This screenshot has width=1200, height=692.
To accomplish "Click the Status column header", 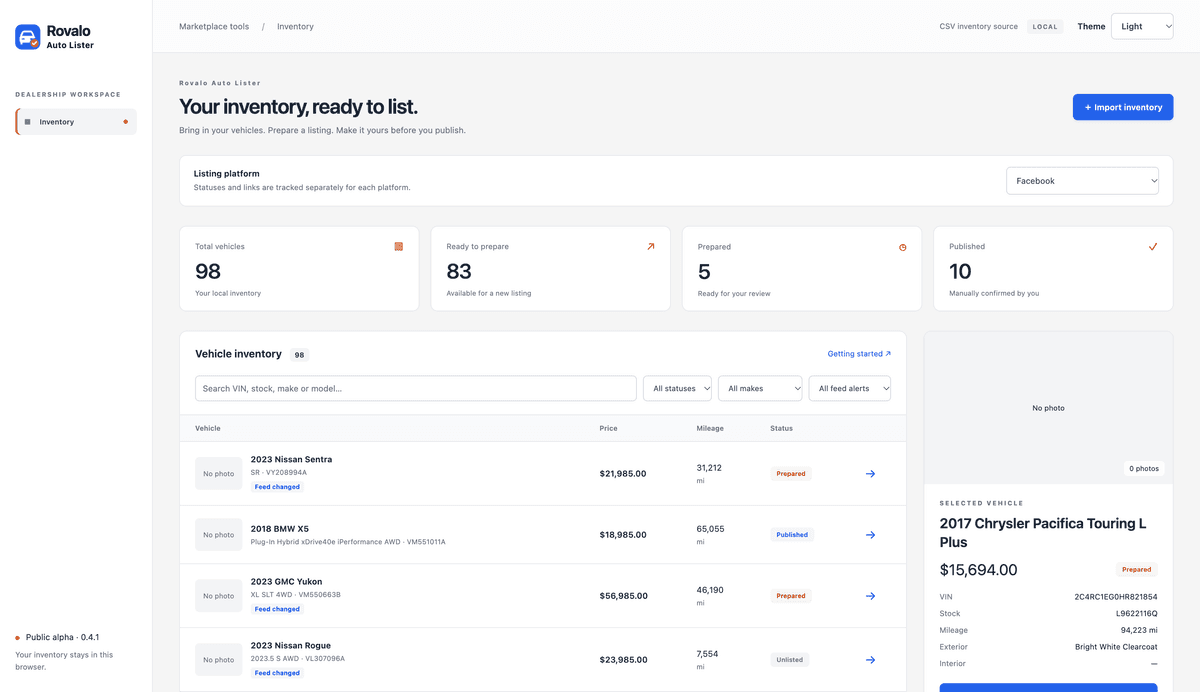I will click(x=781, y=428).
